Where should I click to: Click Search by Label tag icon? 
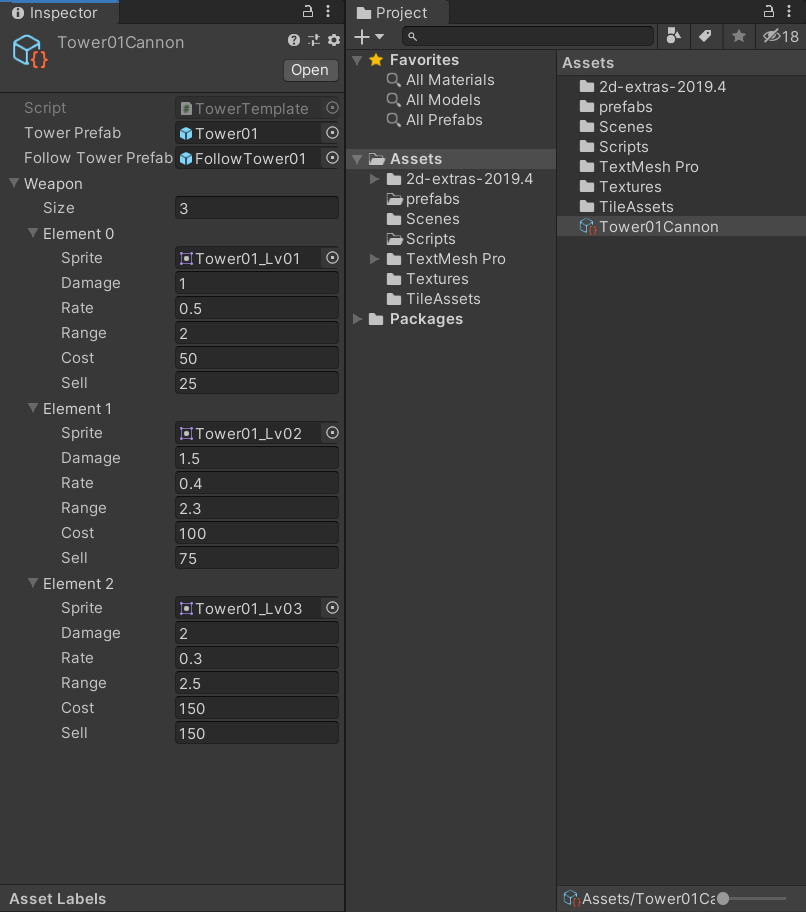point(705,36)
